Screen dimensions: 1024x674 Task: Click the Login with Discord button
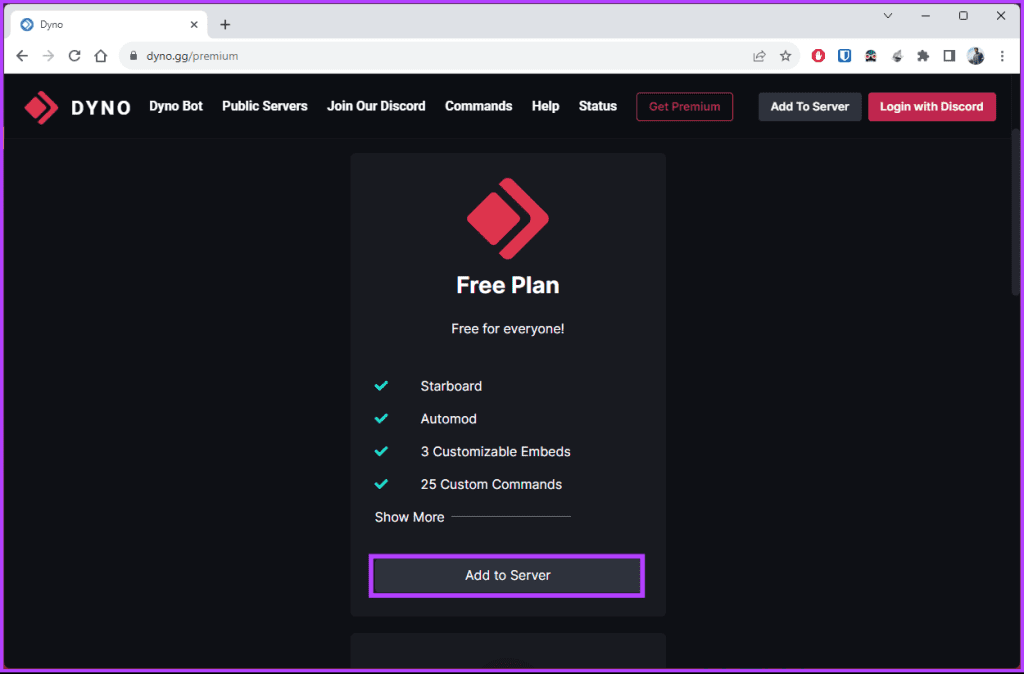coord(931,106)
